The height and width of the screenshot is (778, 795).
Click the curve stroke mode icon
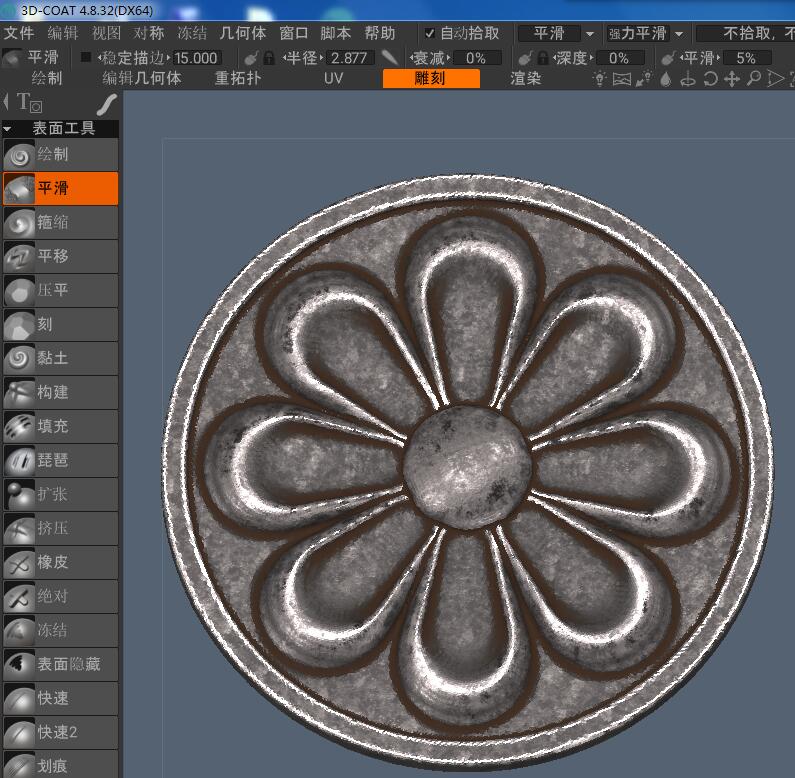pos(107,104)
